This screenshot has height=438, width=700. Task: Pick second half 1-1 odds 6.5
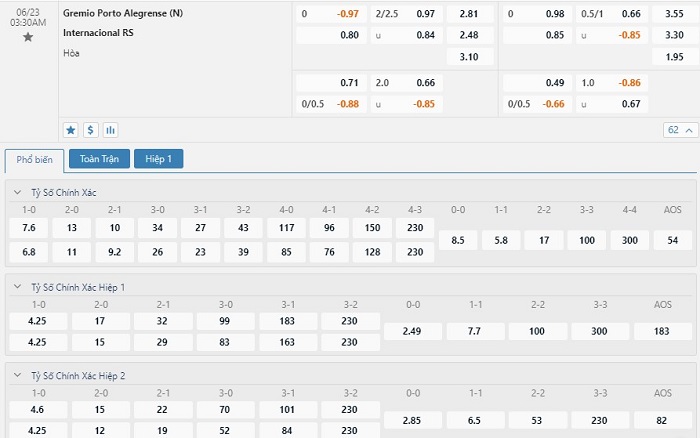(475, 420)
